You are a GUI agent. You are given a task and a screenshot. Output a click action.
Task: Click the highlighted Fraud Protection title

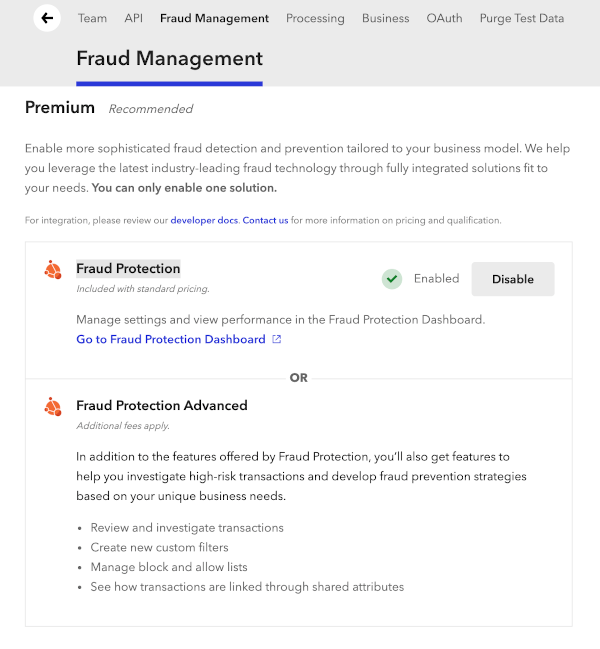(128, 268)
